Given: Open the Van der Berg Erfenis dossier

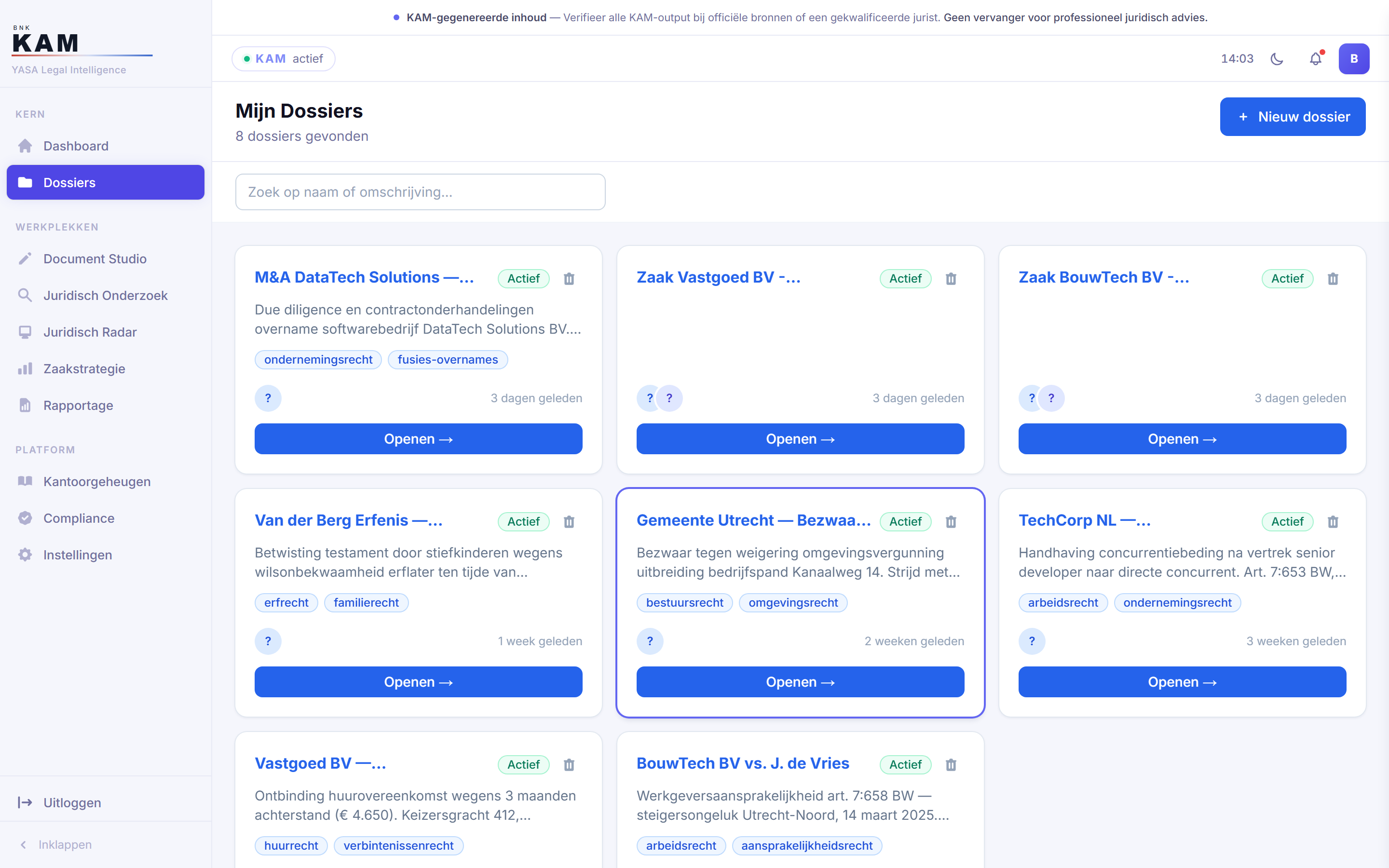Looking at the screenshot, I should click(419, 682).
